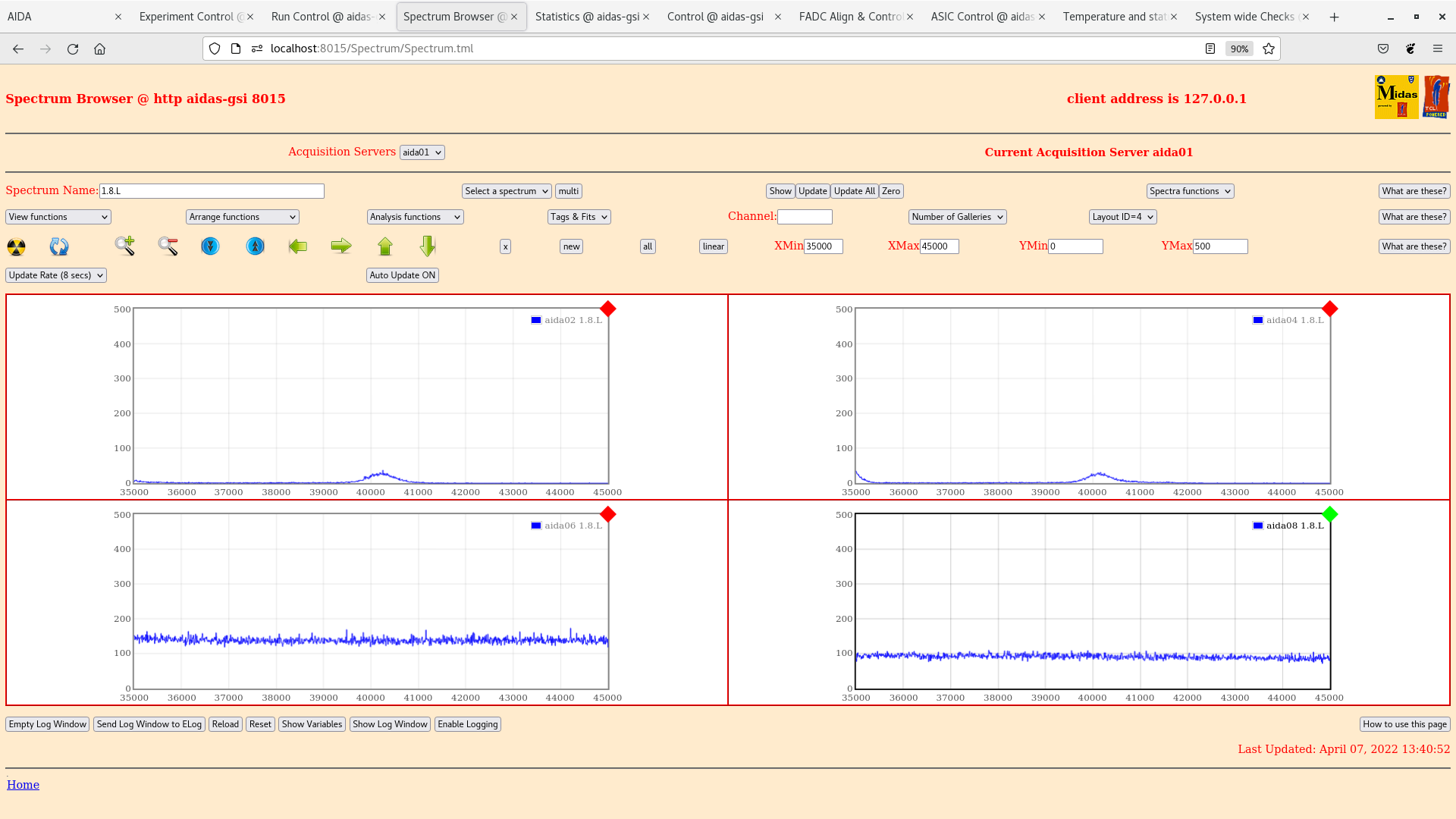Expand the Number of Galleries dropdown
Screen dimensions: 1456x819
pos(957,217)
